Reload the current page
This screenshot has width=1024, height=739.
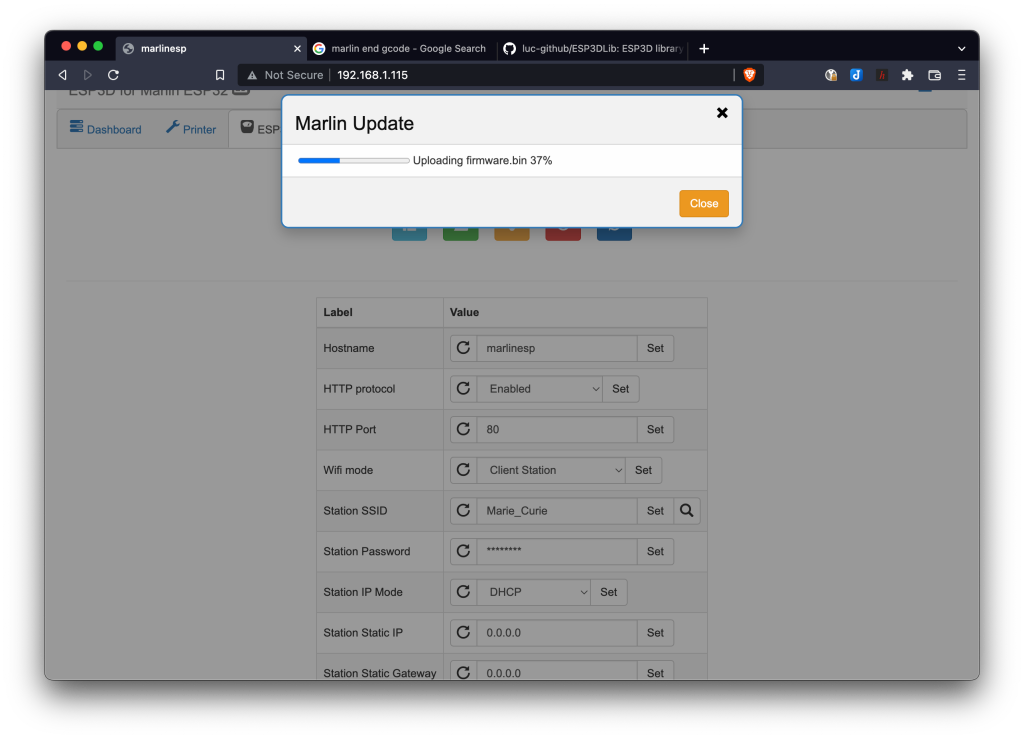point(113,75)
